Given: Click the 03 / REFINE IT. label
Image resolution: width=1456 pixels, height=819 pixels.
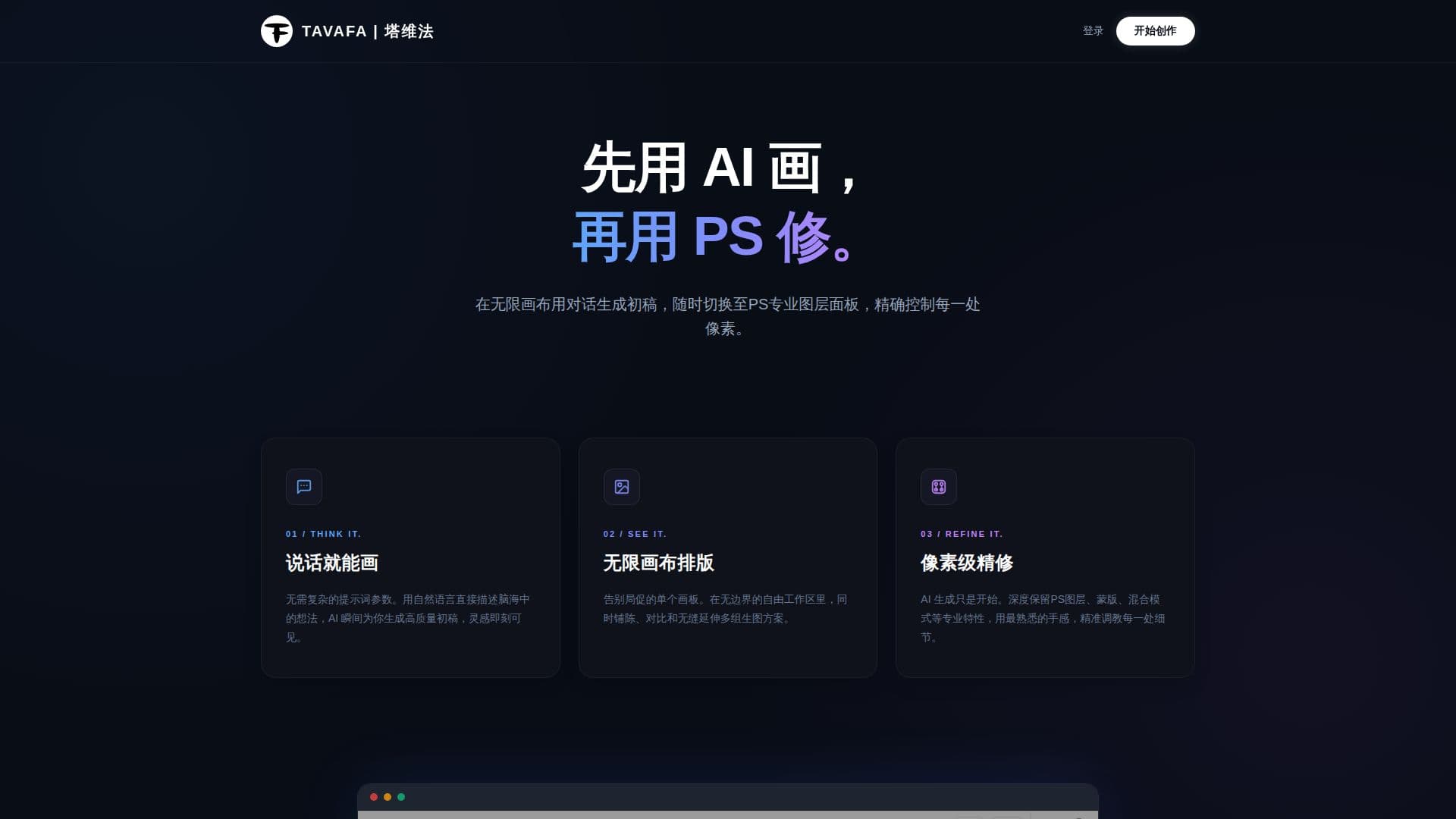Looking at the screenshot, I should 962,534.
